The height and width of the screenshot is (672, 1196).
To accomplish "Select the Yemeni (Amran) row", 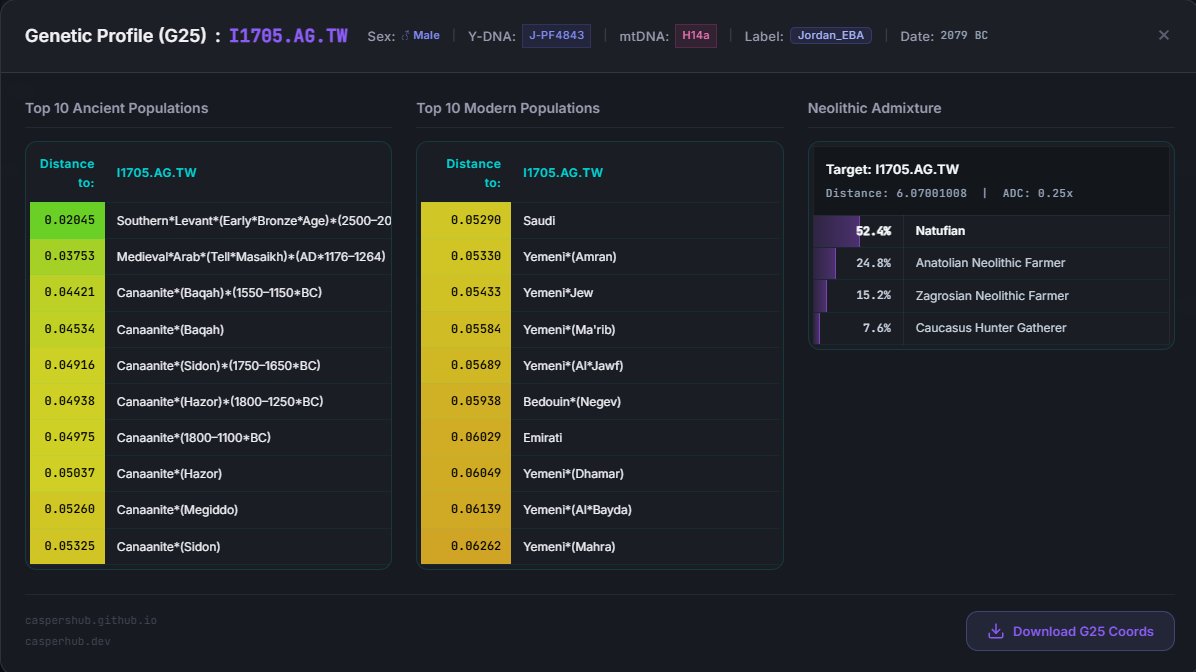I will point(601,256).
